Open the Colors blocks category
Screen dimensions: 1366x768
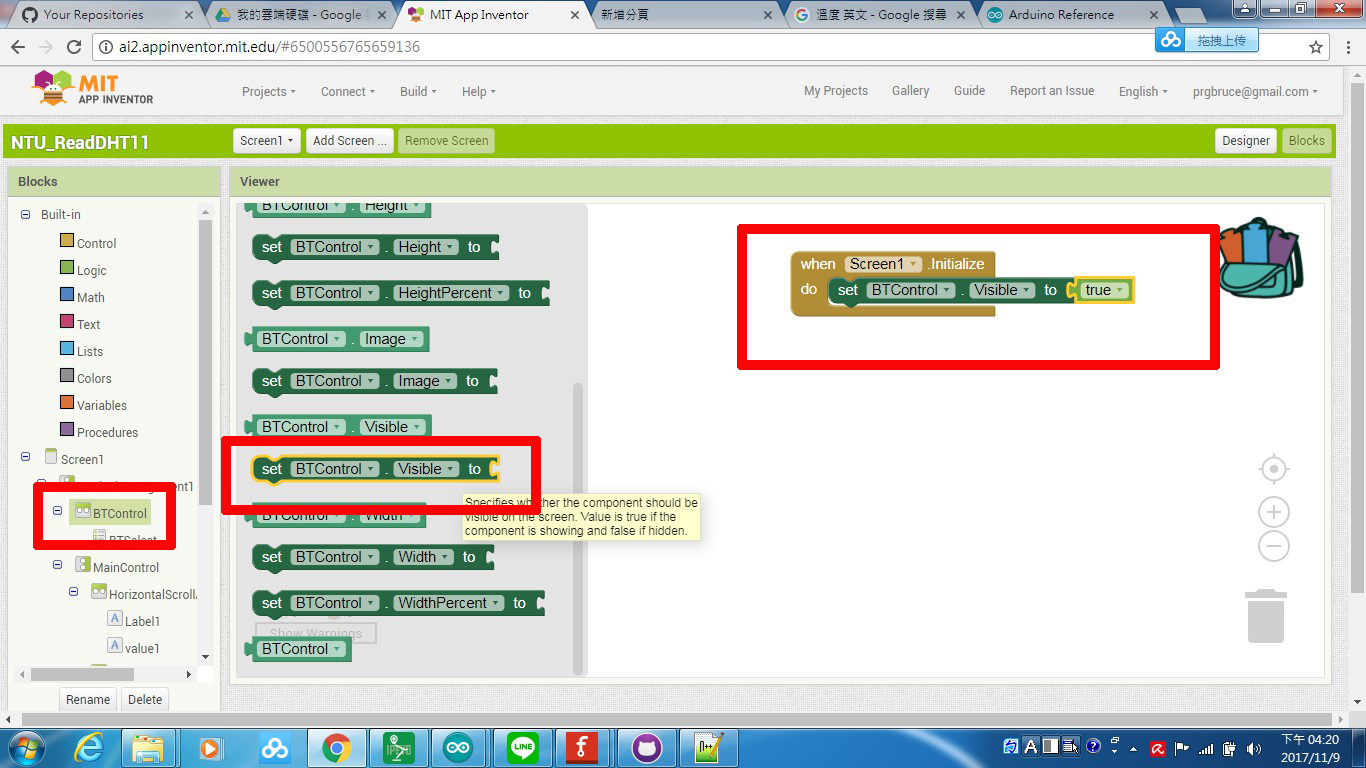point(94,378)
